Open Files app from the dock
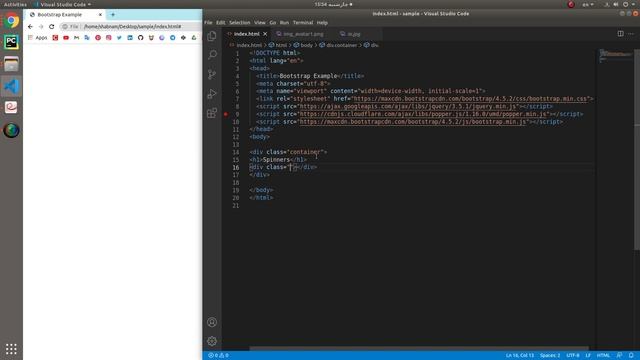The image size is (640, 360). (11, 64)
